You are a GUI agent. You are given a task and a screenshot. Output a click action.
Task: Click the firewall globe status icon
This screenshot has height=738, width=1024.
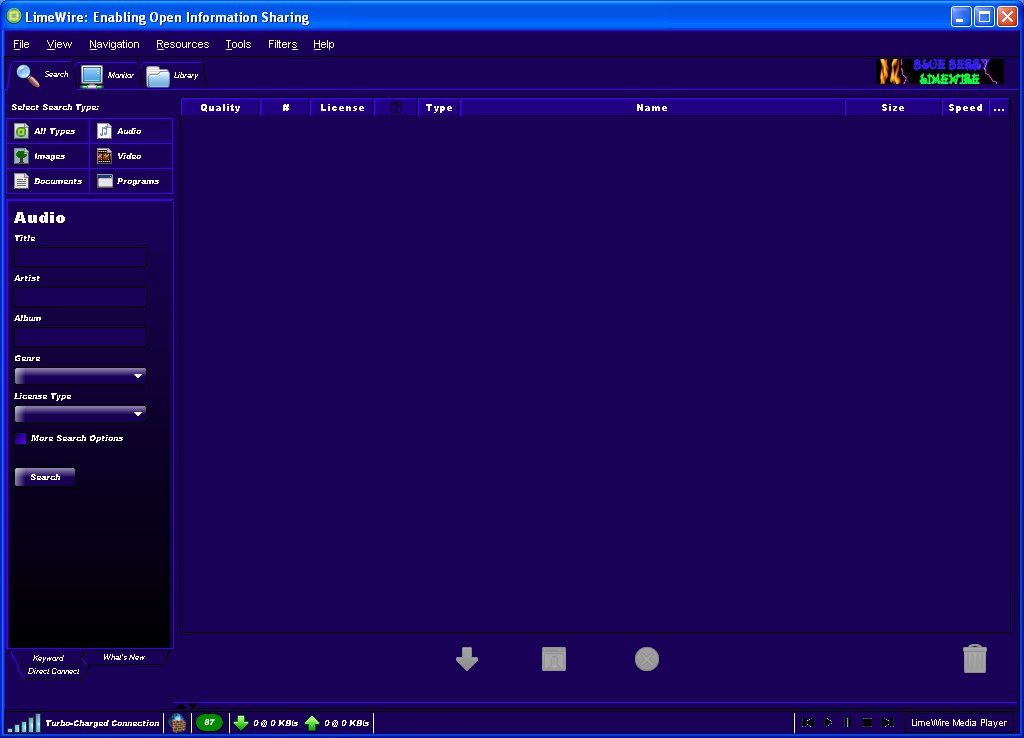click(x=178, y=723)
